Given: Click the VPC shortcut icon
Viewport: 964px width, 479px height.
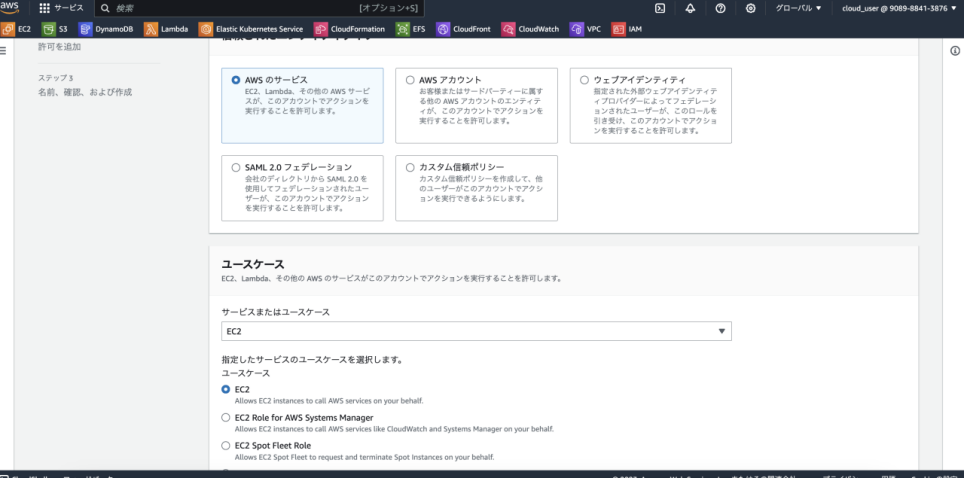Looking at the screenshot, I should click(x=576, y=29).
